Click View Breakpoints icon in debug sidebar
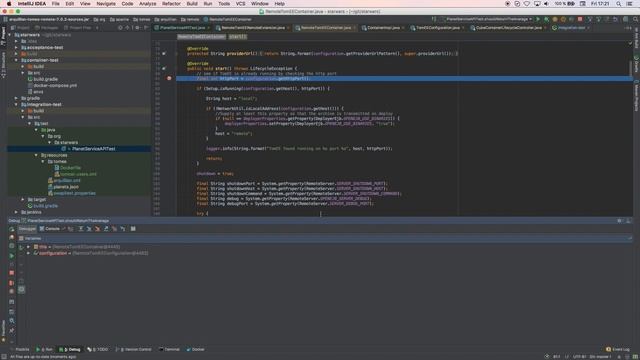Screen dimensions: 640x360 pyautogui.click(x=11, y=282)
